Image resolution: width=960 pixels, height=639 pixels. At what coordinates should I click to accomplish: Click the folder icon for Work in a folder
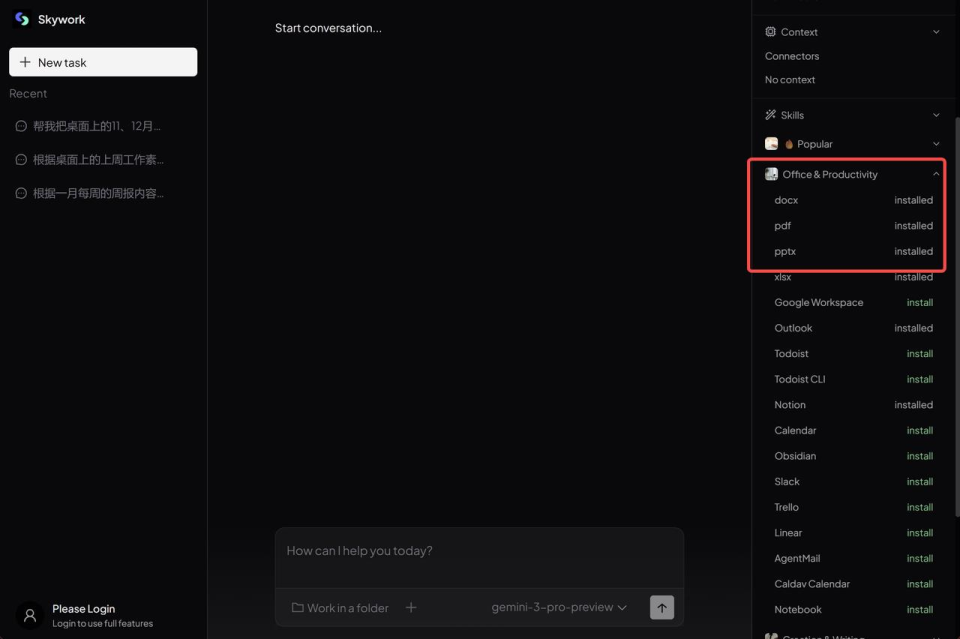click(x=298, y=608)
